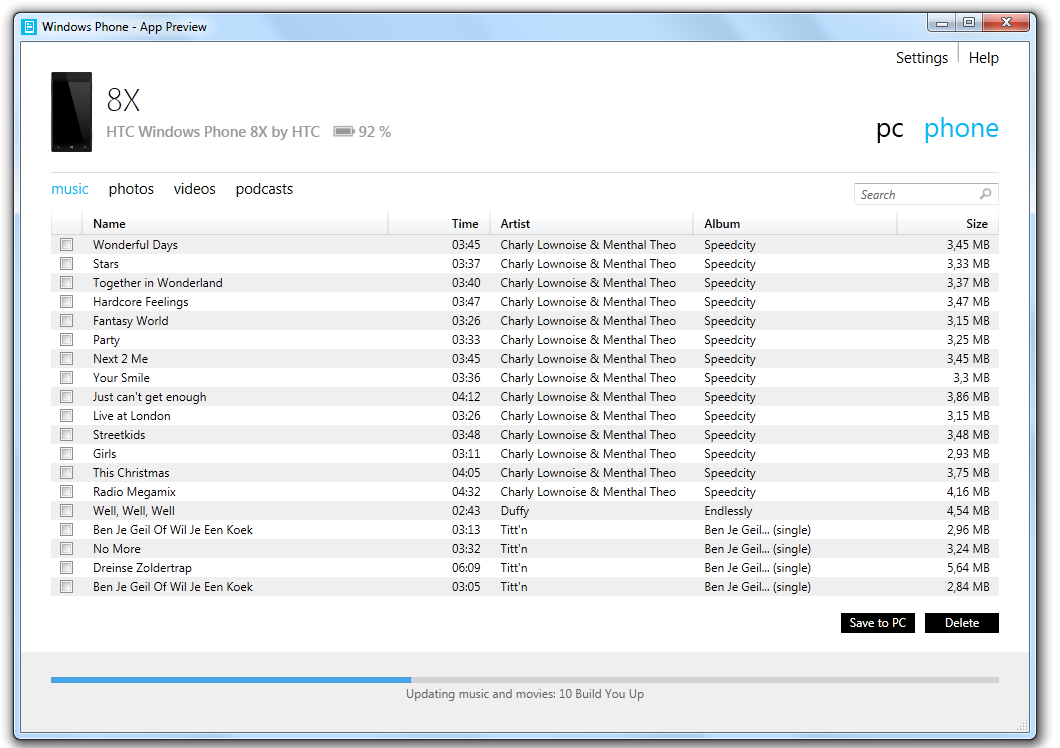Click the magnifier icon in the search box

pyautogui.click(x=986, y=194)
